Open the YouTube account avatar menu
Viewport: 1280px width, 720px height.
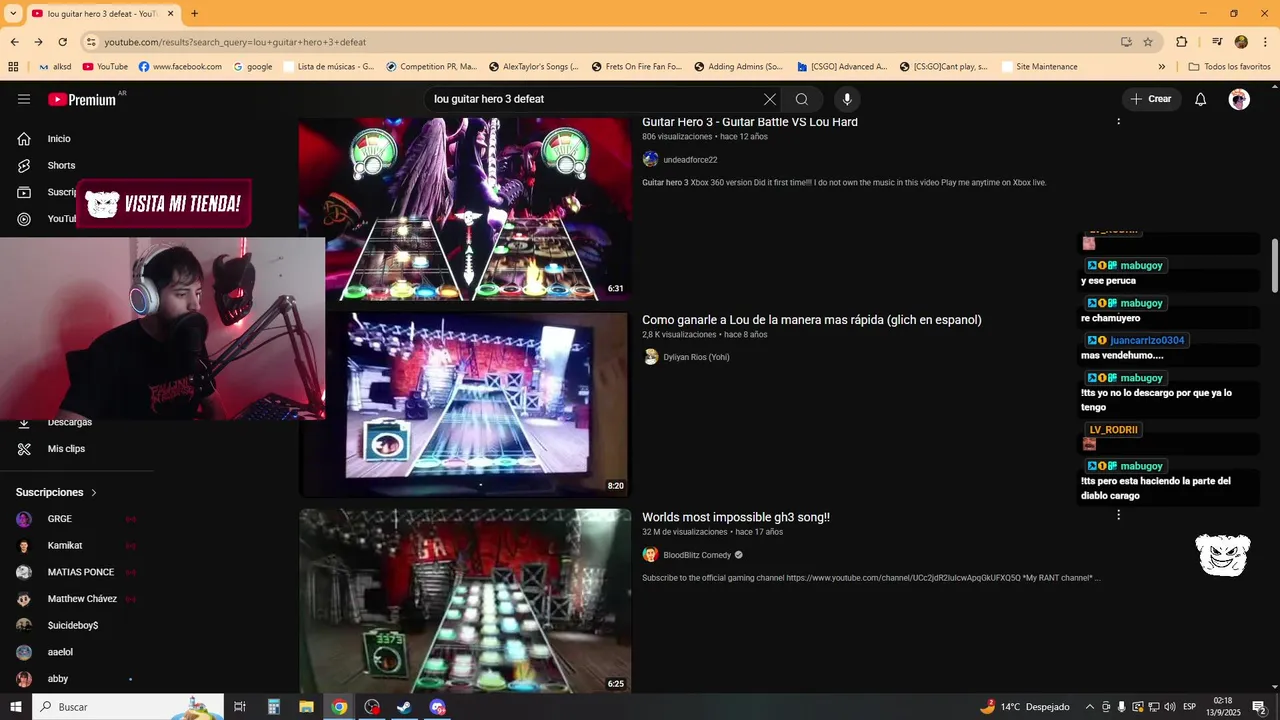tap(1239, 99)
